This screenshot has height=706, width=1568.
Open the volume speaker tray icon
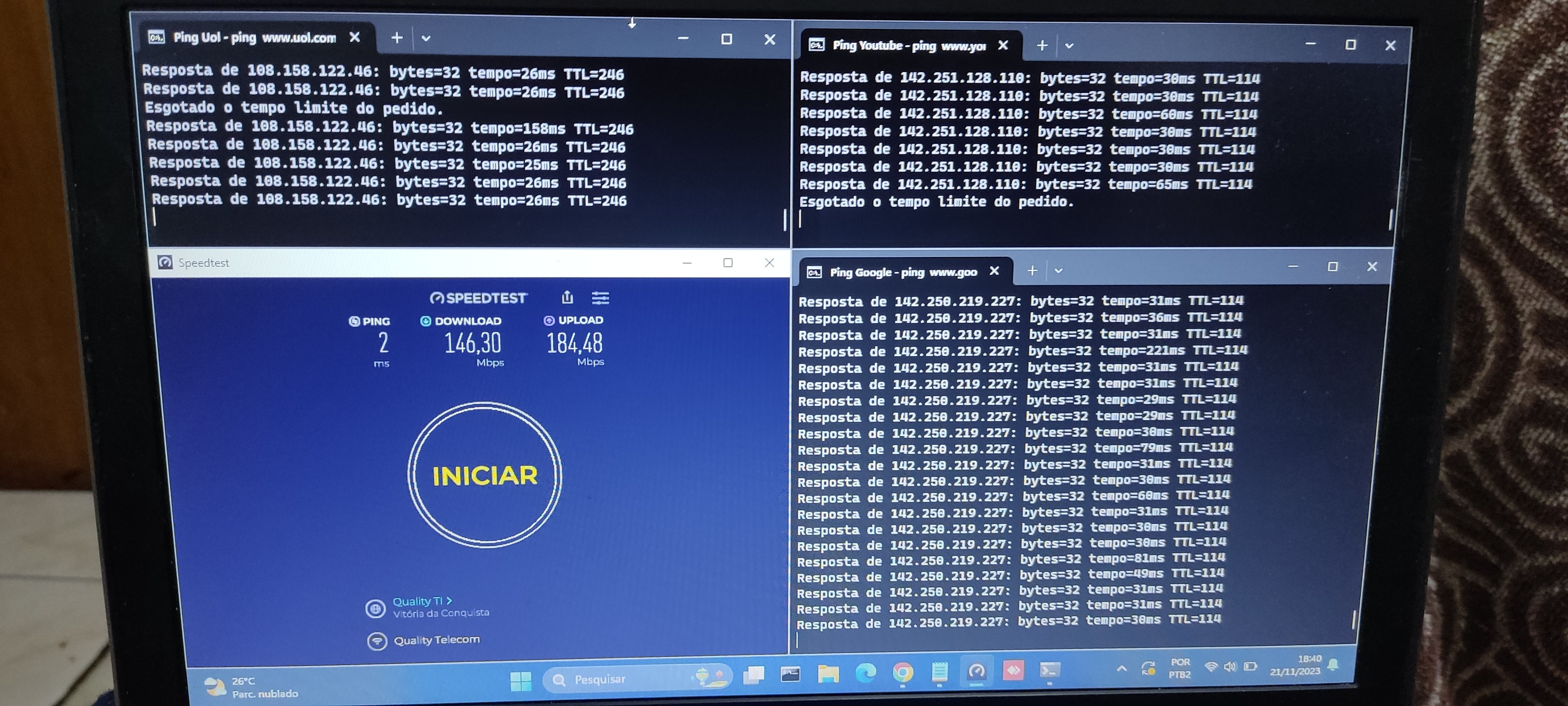[x=1230, y=666]
